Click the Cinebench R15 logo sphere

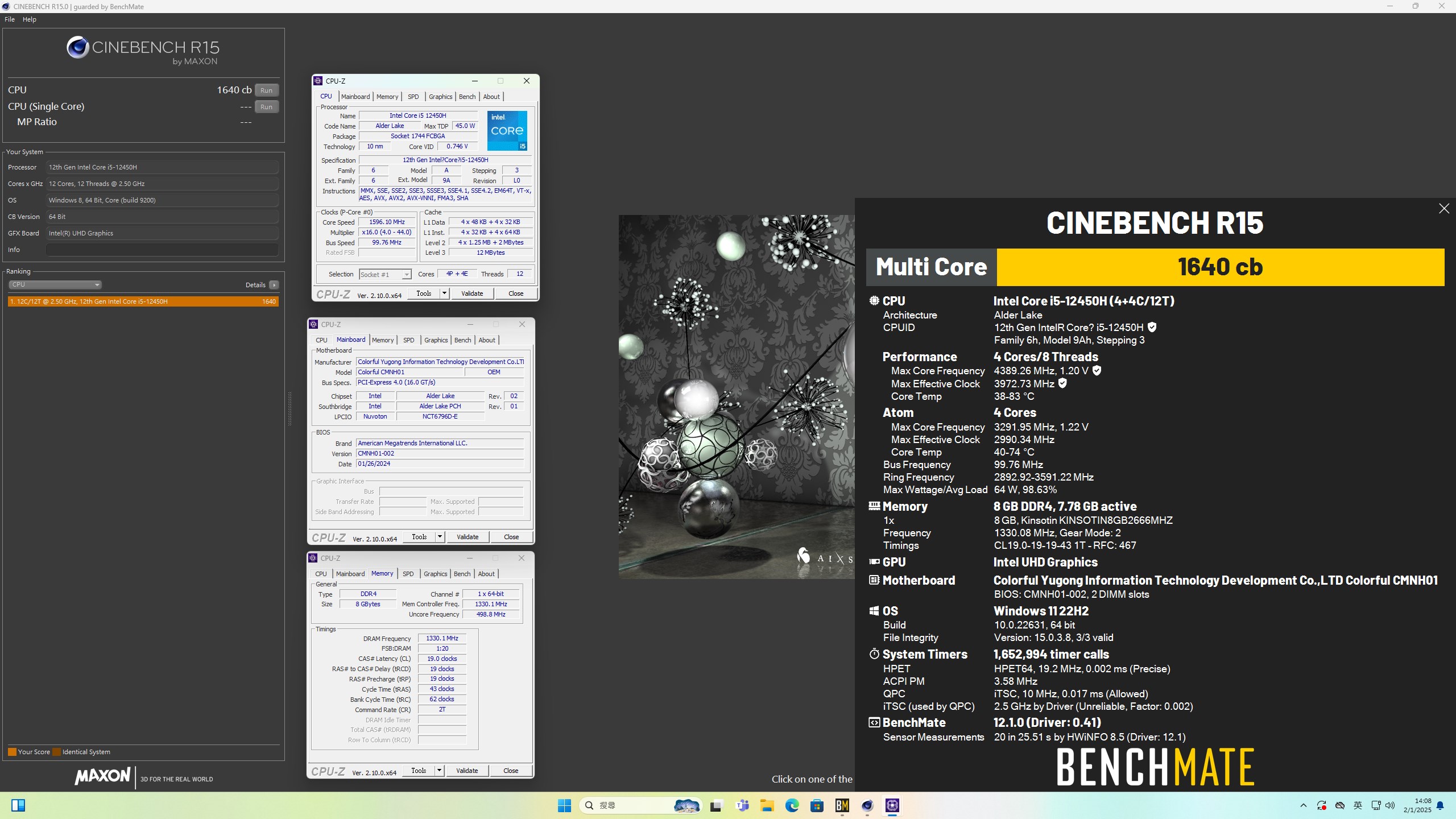(78, 48)
